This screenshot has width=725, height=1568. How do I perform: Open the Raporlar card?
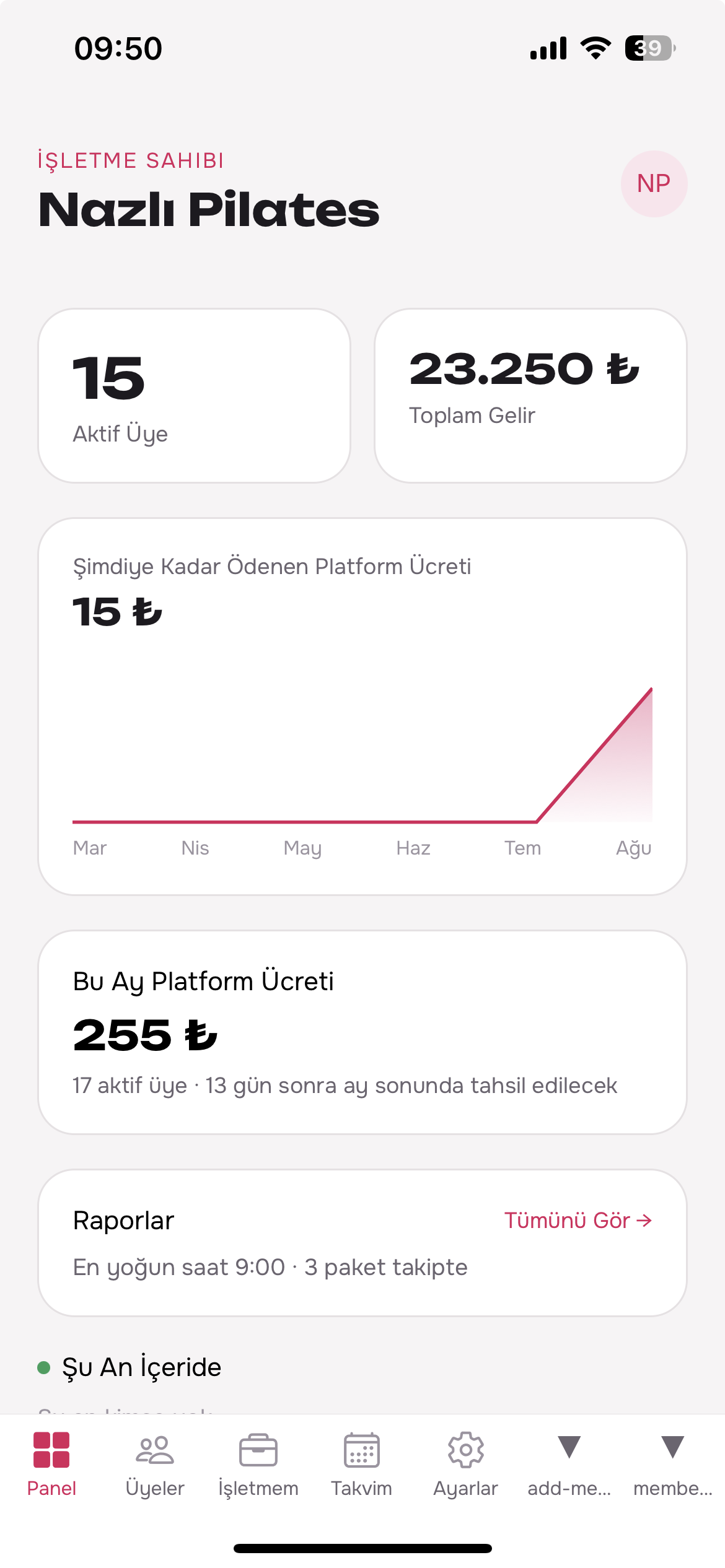coord(362,1242)
